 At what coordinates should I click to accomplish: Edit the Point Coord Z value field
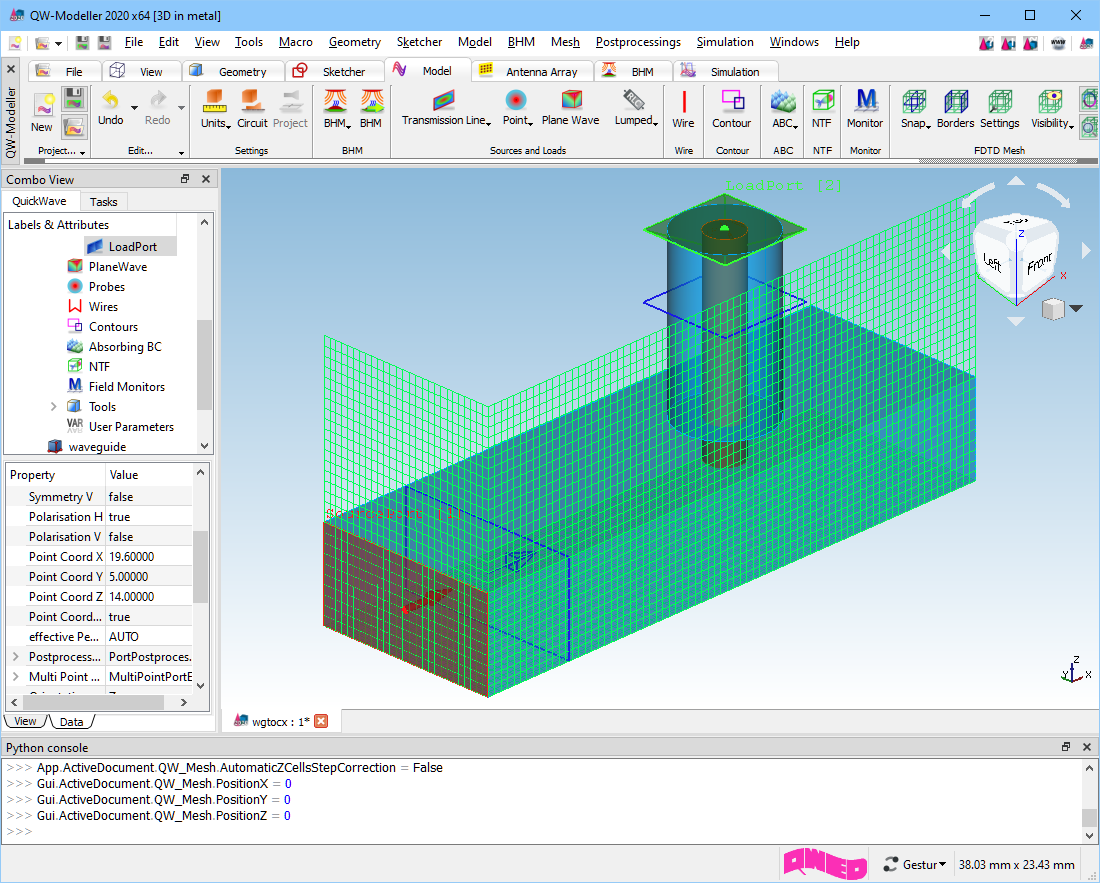tap(149, 596)
